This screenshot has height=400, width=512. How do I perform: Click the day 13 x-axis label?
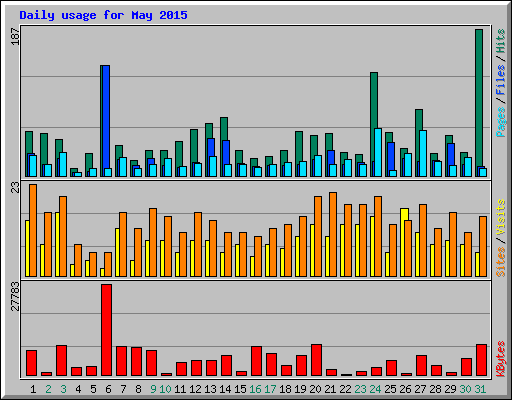pyautogui.click(x=210, y=389)
